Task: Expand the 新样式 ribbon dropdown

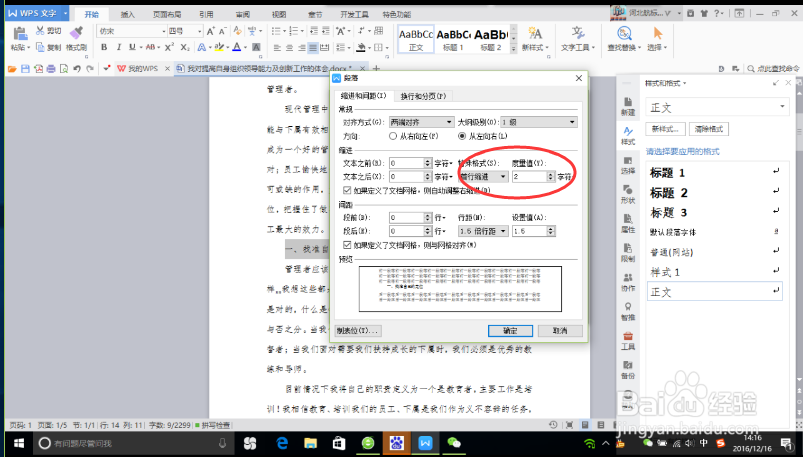Action: (x=536, y=48)
